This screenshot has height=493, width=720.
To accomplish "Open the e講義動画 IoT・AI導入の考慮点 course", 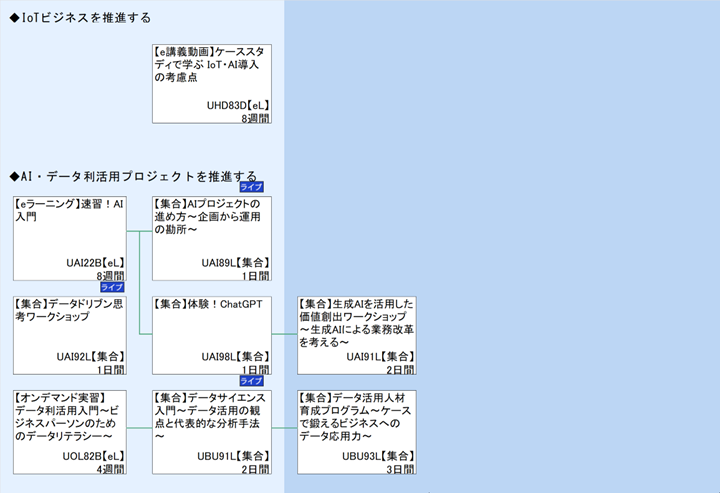I will tap(212, 82).
